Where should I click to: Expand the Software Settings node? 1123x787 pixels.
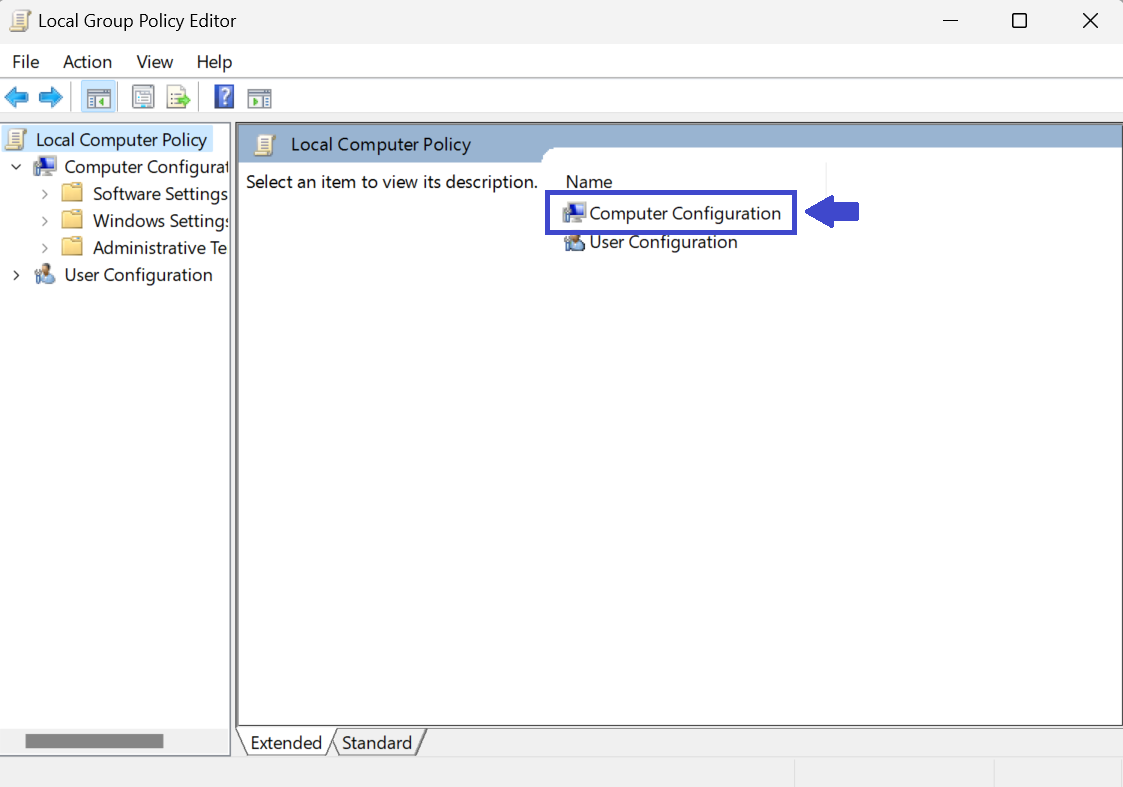[44, 194]
